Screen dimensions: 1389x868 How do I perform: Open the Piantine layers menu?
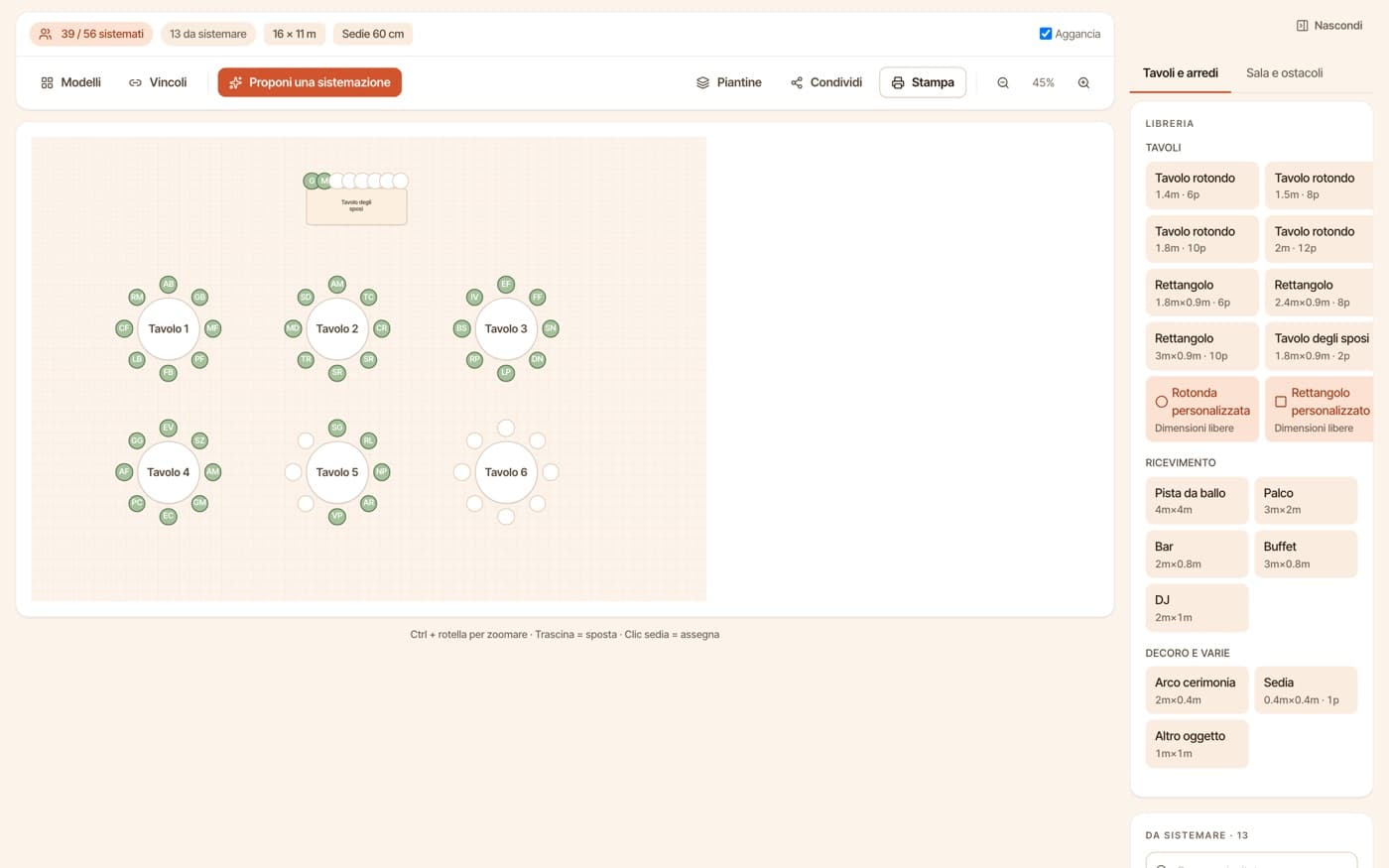[x=729, y=82]
